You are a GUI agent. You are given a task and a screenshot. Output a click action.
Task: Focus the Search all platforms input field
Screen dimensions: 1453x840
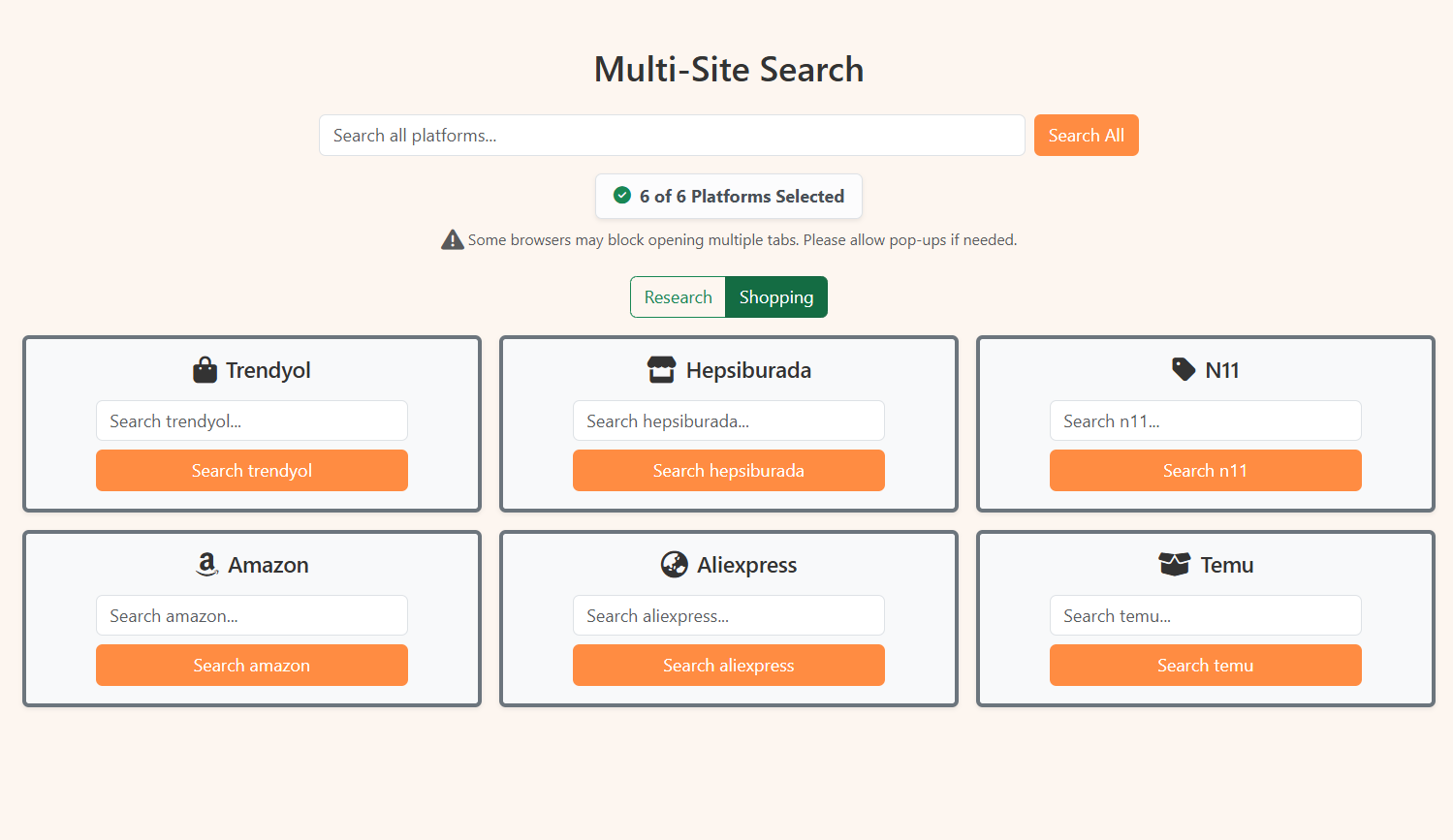pos(672,136)
